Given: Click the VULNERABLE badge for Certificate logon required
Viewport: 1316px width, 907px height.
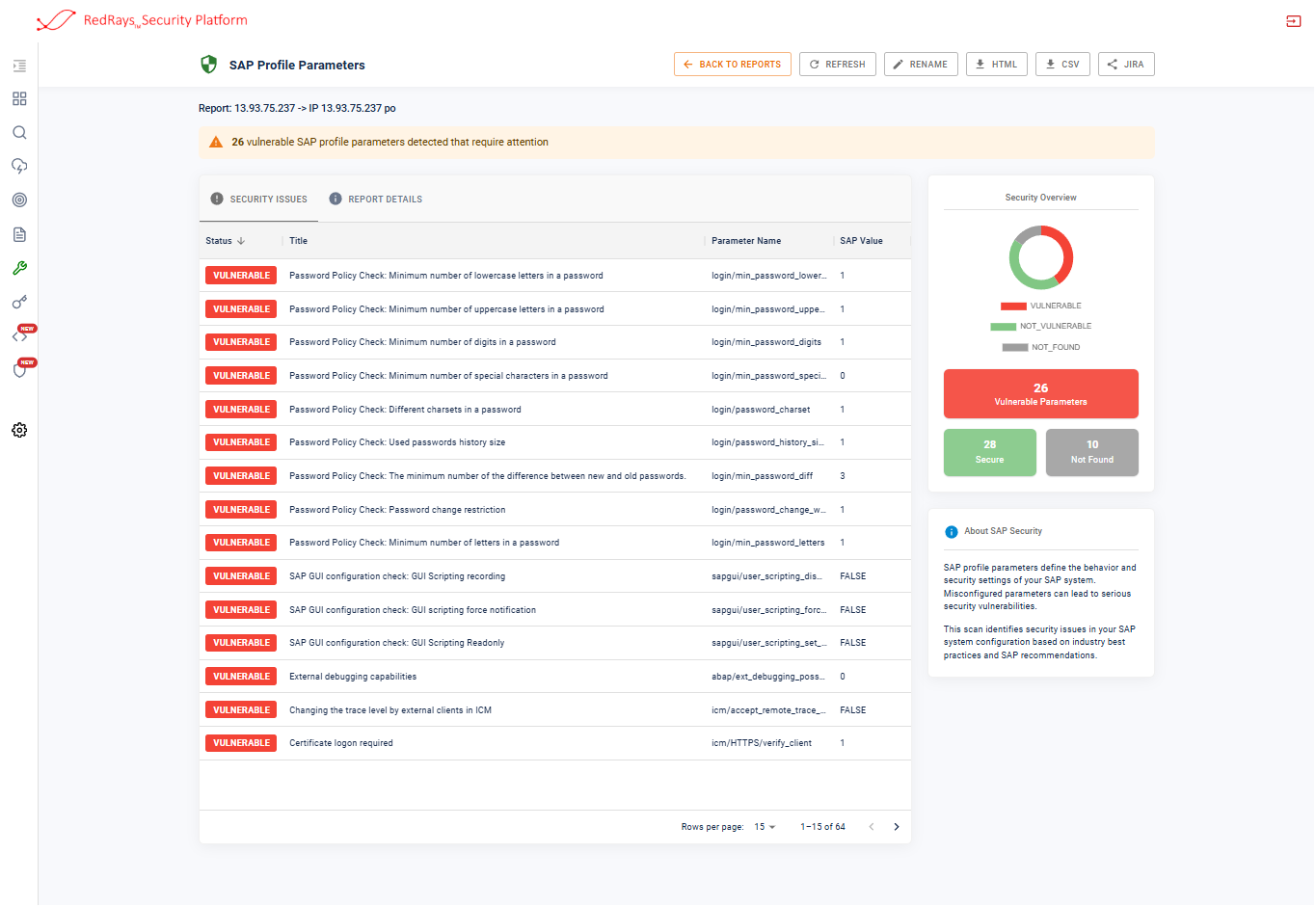Looking at the screenshot, I should pyautogui.click(x=241, y=743).
